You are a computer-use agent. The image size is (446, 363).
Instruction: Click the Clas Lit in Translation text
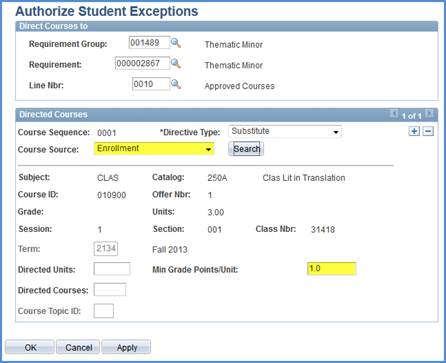click(304, 178)
